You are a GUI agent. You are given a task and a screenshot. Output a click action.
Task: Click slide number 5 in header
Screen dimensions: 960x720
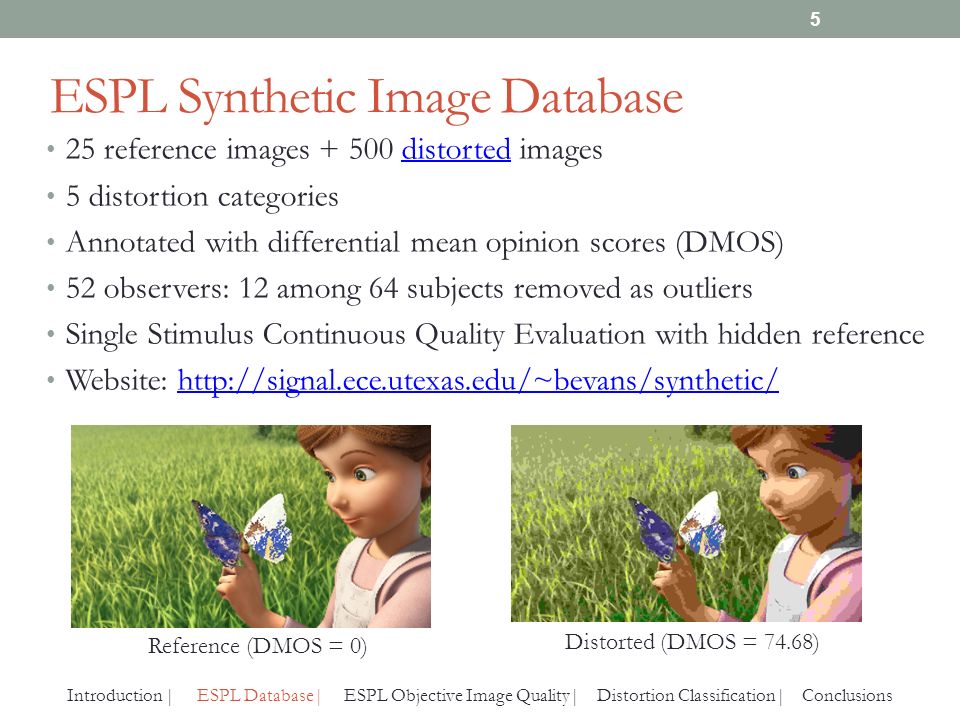815,19
